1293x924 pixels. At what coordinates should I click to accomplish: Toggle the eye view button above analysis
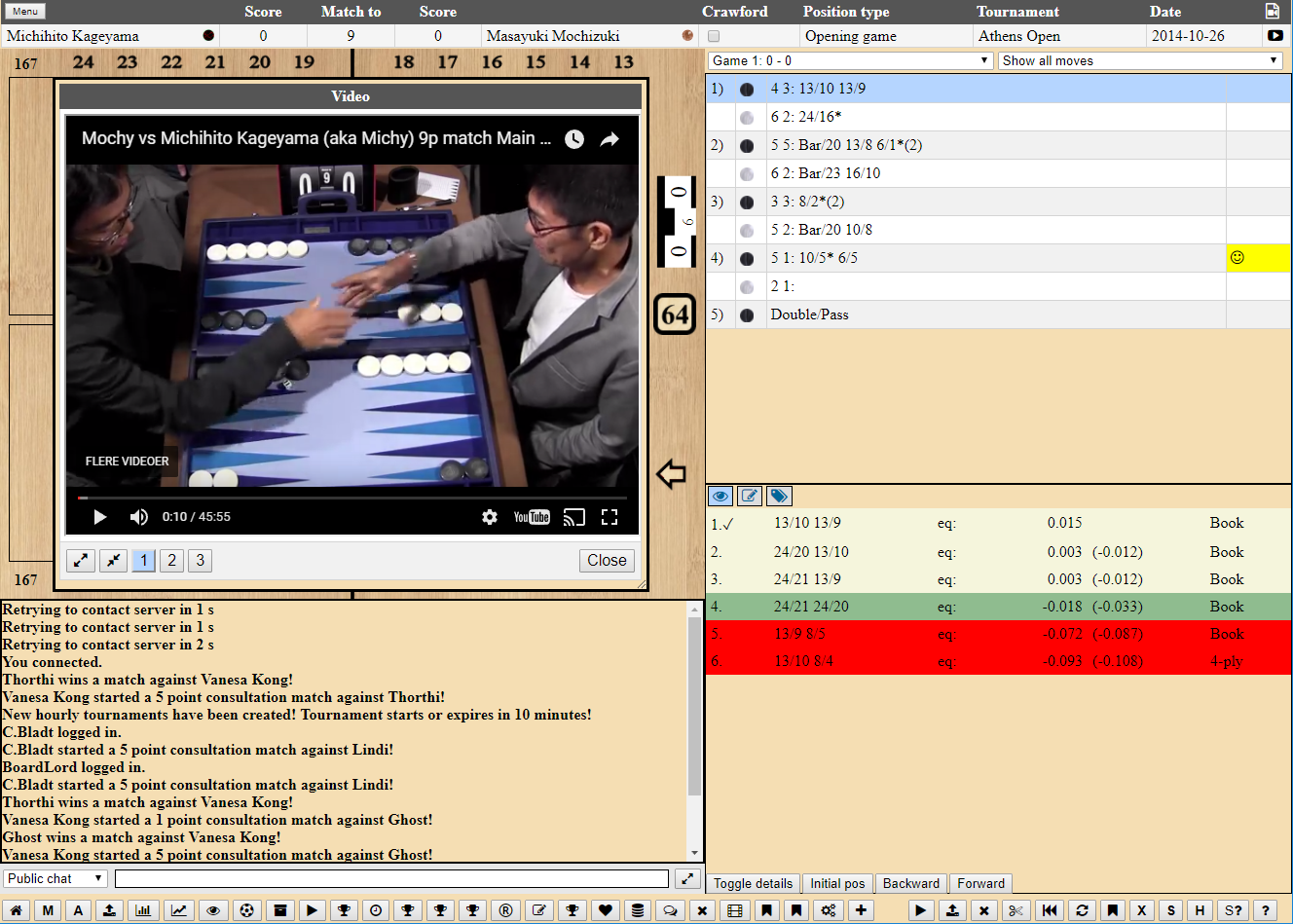point(720,496)
